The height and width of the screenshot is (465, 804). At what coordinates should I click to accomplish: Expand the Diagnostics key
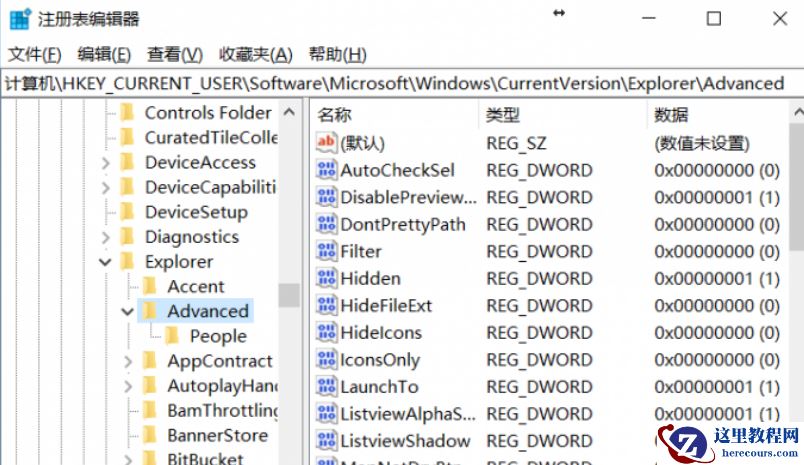pos(106,237)
